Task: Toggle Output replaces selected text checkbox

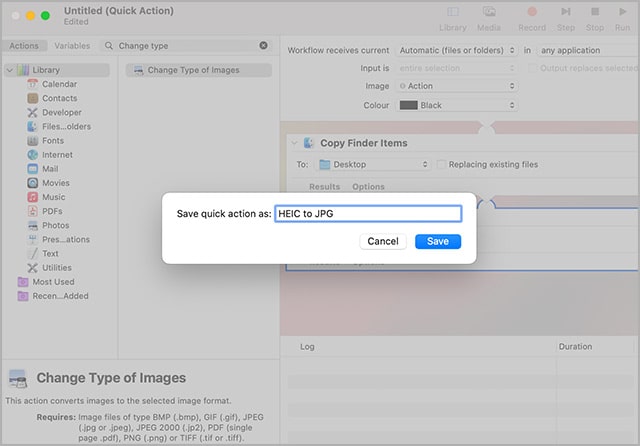Action: (x=532, y=68)
